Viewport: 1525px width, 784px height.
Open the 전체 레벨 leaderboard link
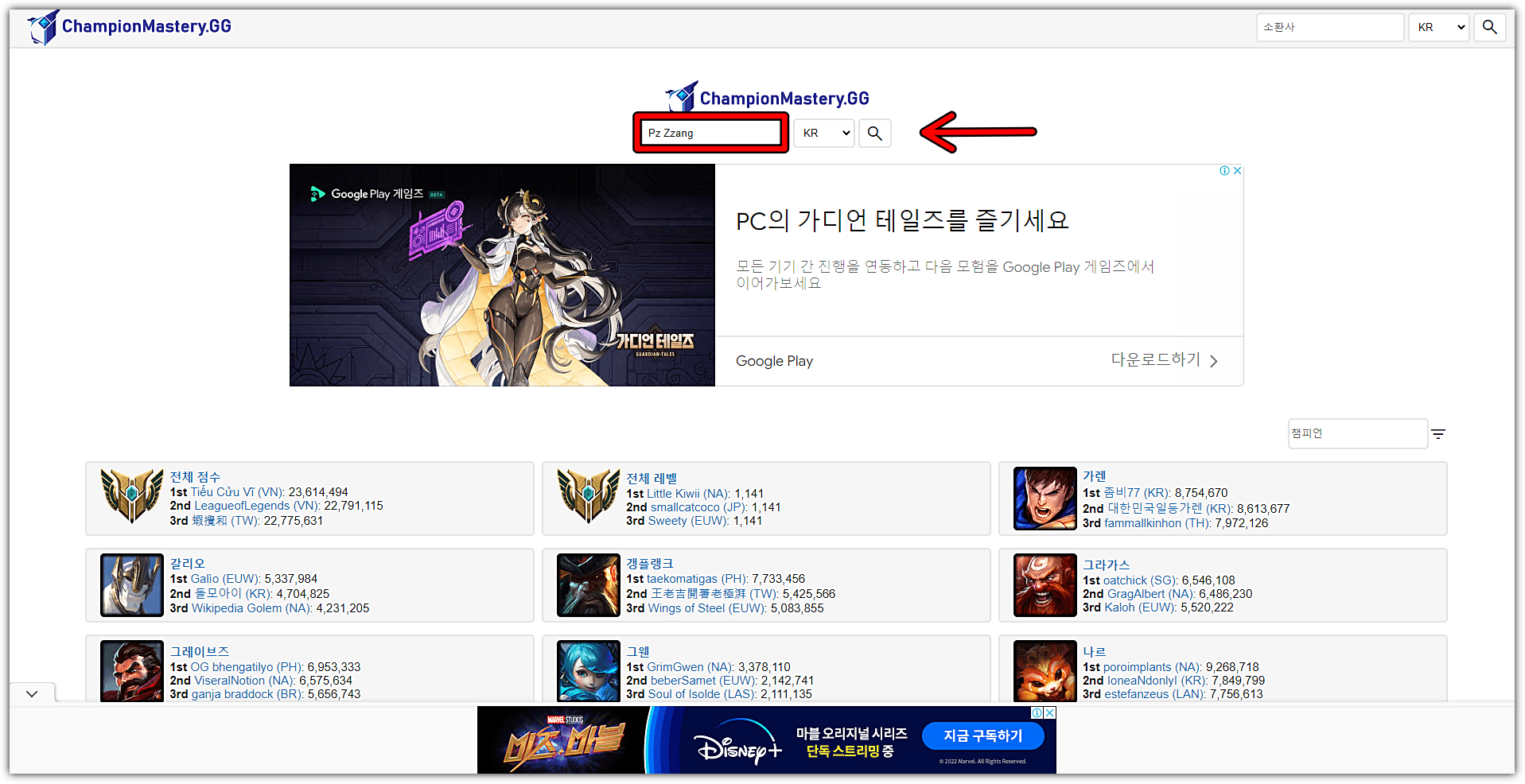(x=652, y=479)
